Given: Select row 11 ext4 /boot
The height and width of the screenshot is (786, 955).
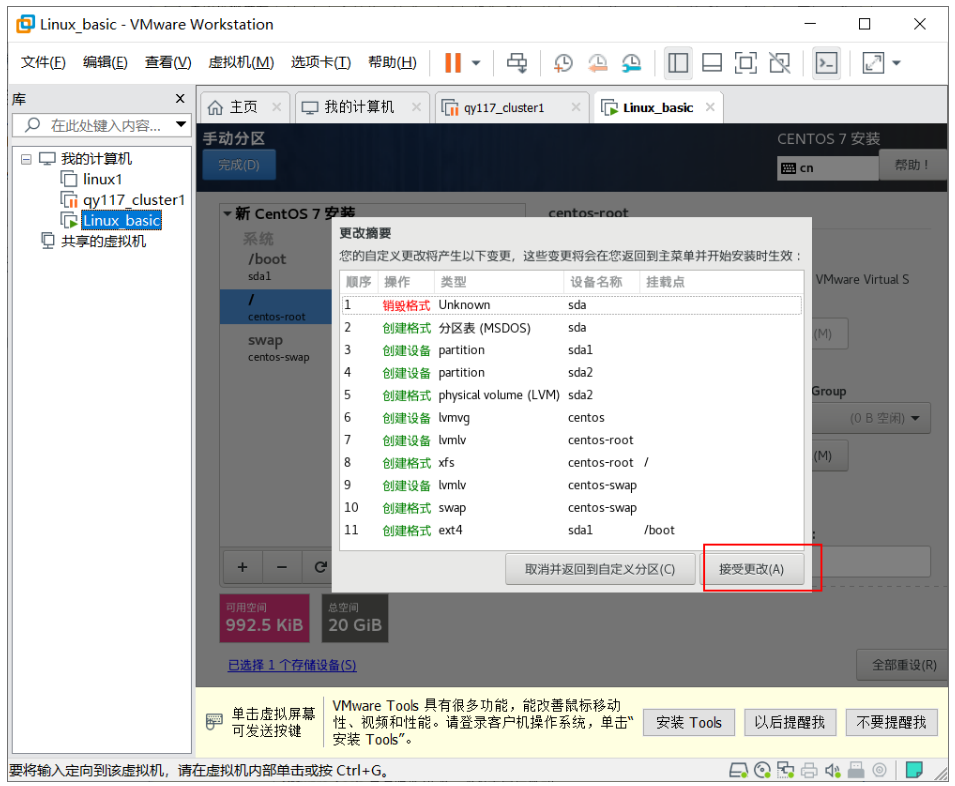Looking at the screenshot, I should pyautogui.click(x=571, y=530).
